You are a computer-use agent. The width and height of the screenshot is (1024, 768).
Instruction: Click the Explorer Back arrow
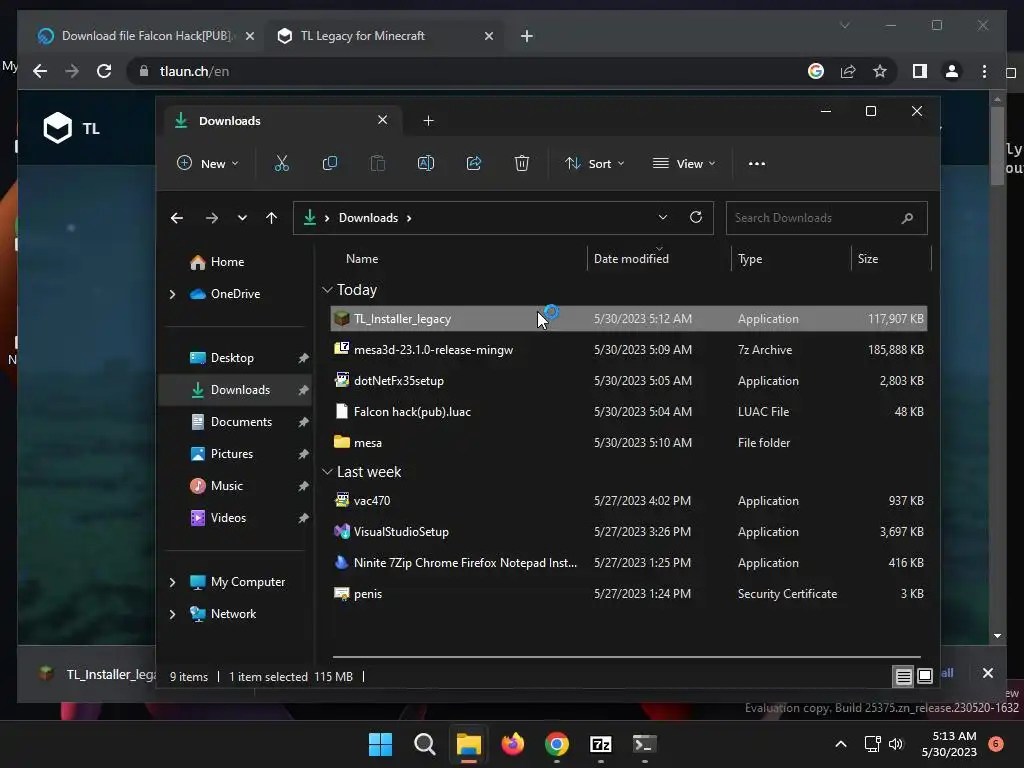tap(177, 218)
